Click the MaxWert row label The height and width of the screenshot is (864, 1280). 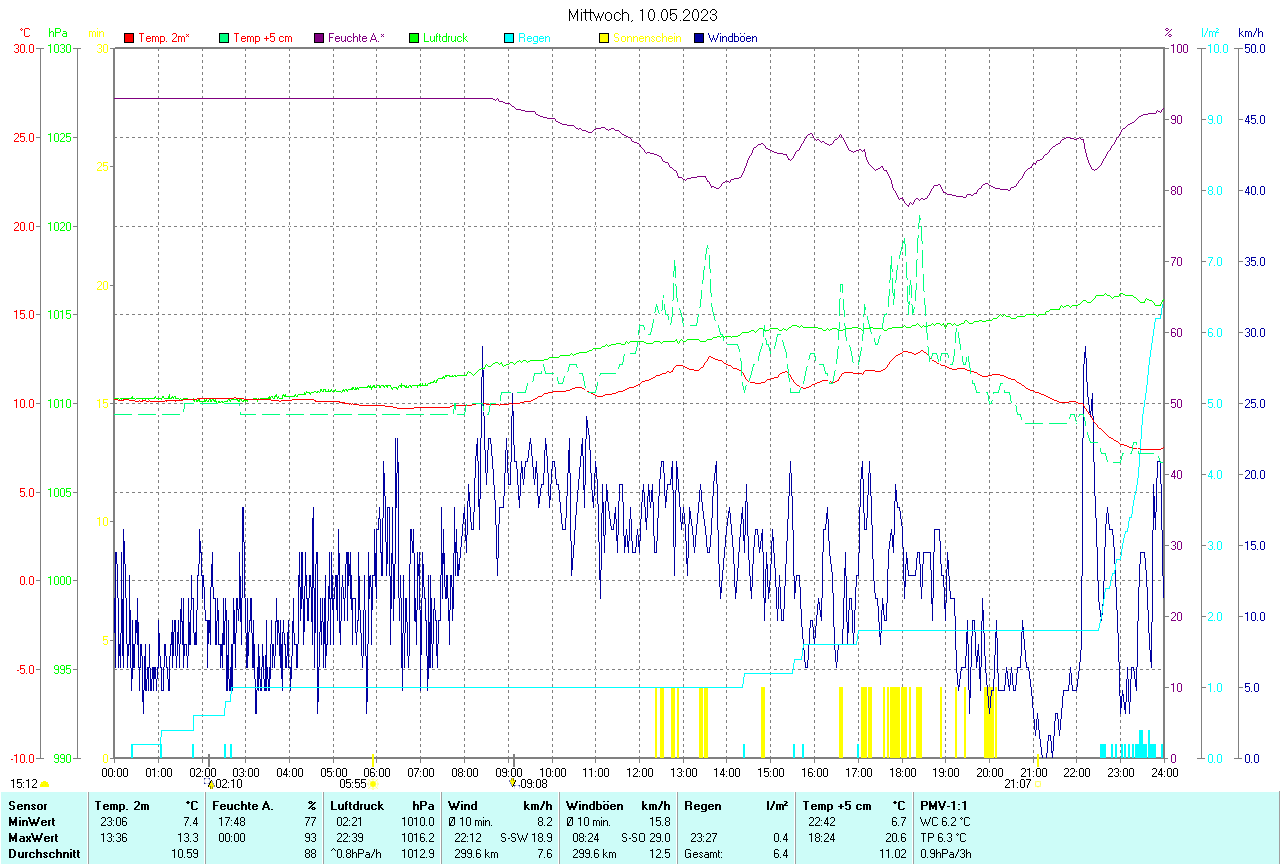(x=32, y=838)
